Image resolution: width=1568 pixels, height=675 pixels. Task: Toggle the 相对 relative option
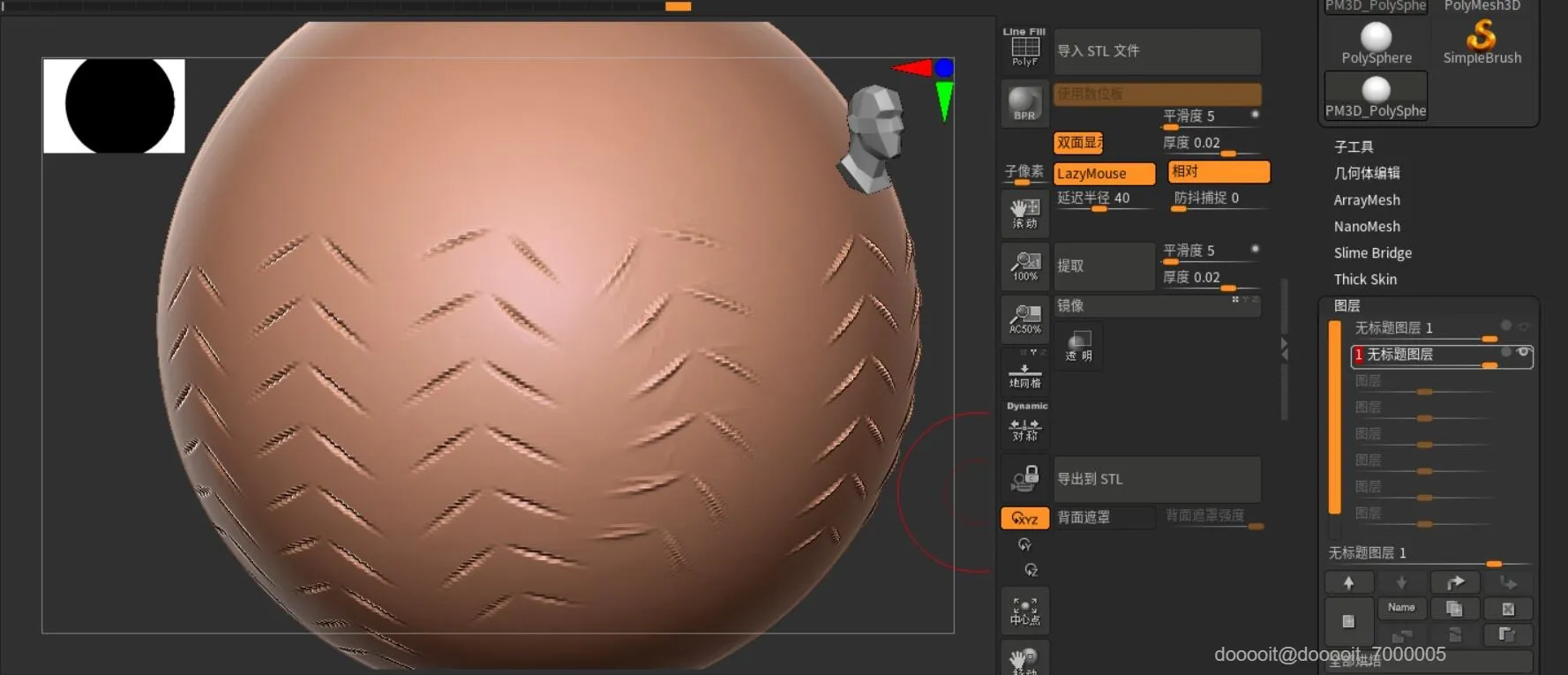tap(1219, 171)
